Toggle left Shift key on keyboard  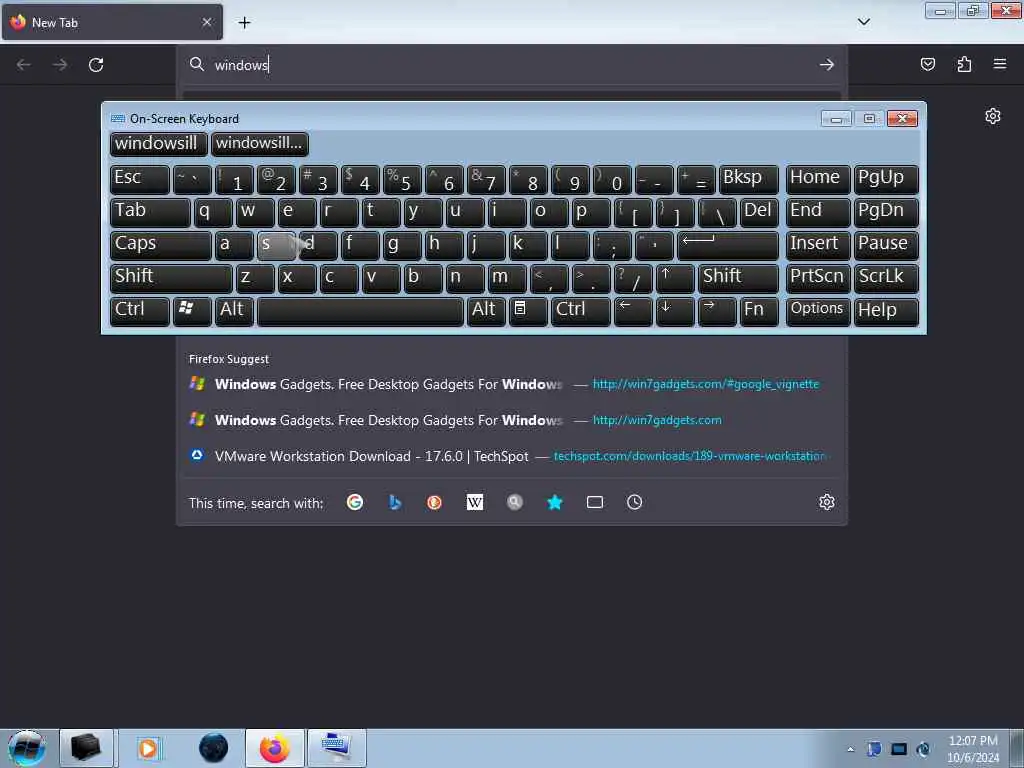pyautogui.click(x=171, y=279)
